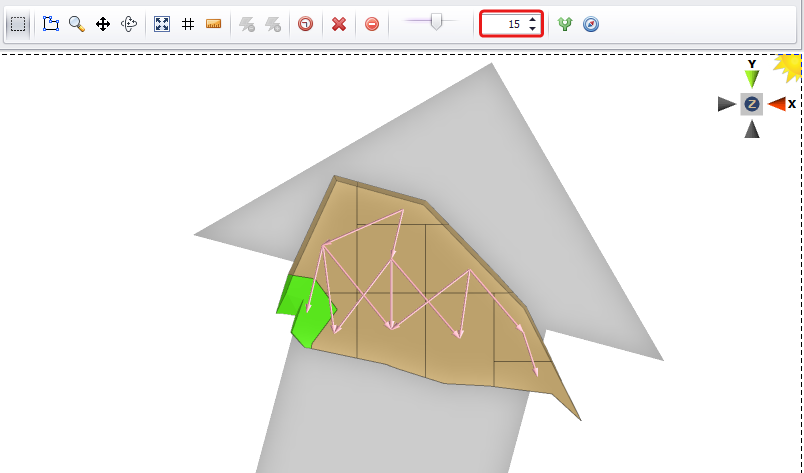This screenshot has width=804, height=473.
Task: Toggle the grid display icon
Action: [188, 24]
